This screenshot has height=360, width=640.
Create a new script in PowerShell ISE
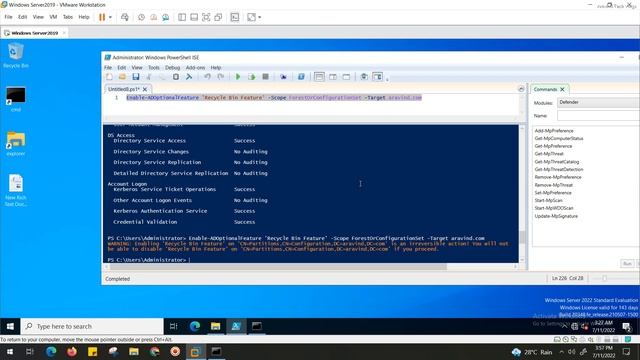click(x=109, y=77)
